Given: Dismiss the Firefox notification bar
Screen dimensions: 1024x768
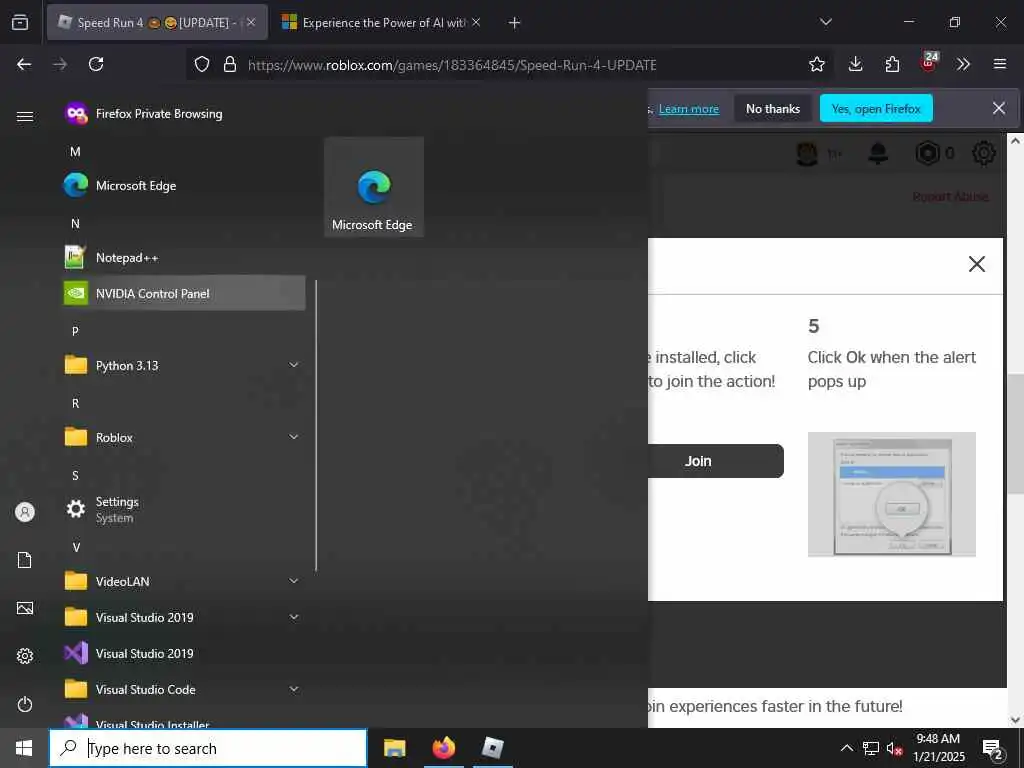Looking at the screenshot, I should click(x=999, y=108).
